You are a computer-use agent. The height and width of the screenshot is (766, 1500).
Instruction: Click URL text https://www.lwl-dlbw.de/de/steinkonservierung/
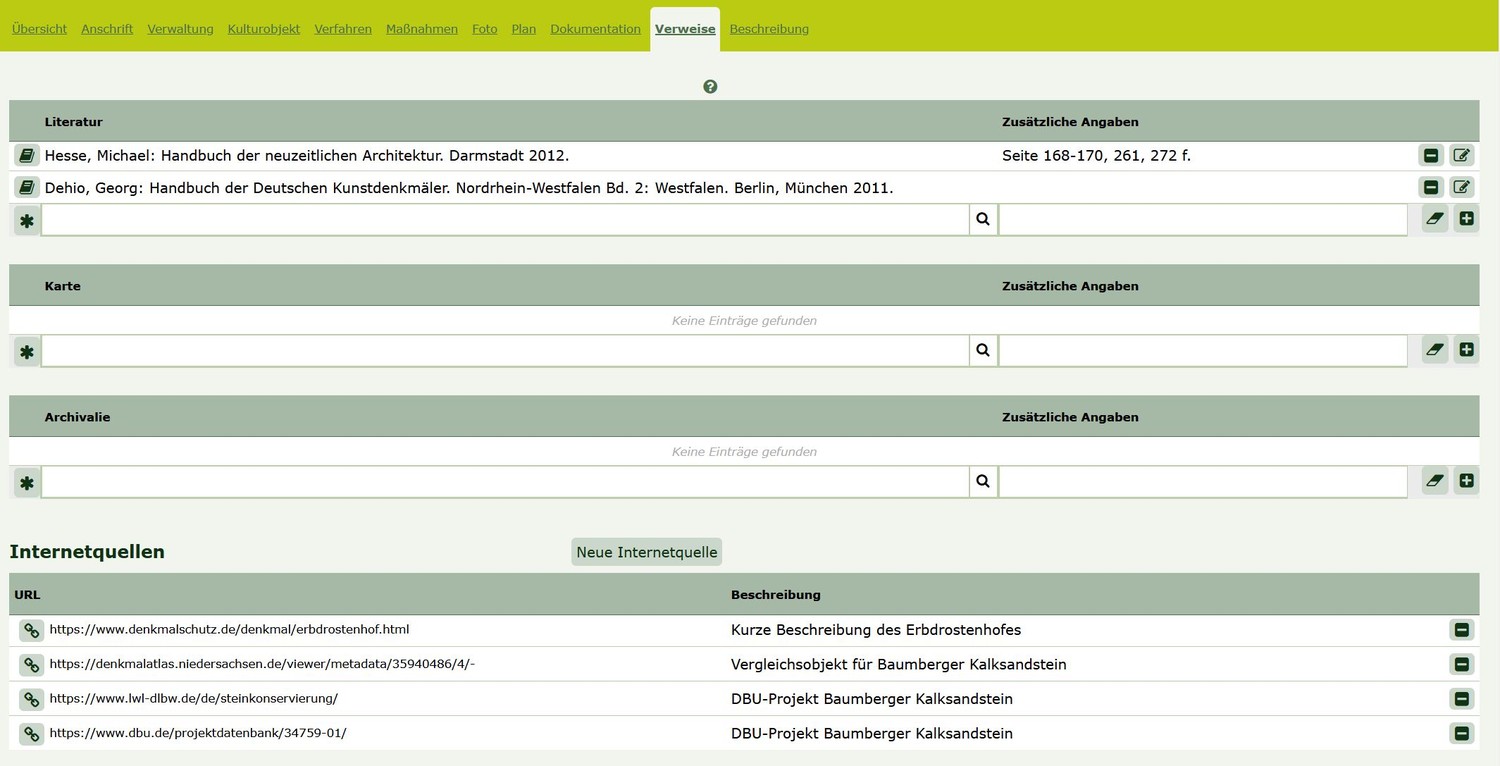point(193,699)
